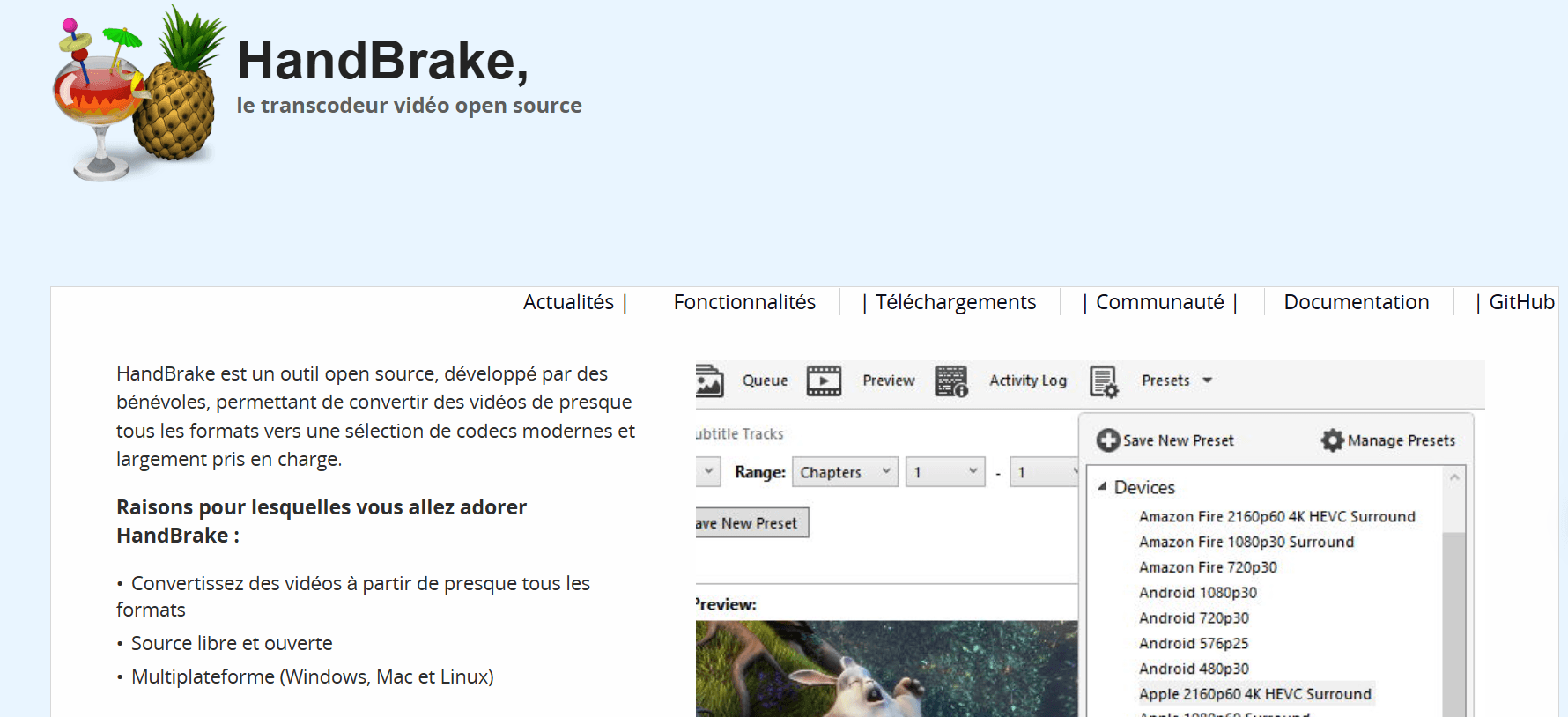1568x717 pixels.
Task: Select Amazon Fire 2160p60 4K HEVC Surround preset
Action: 1277,516
